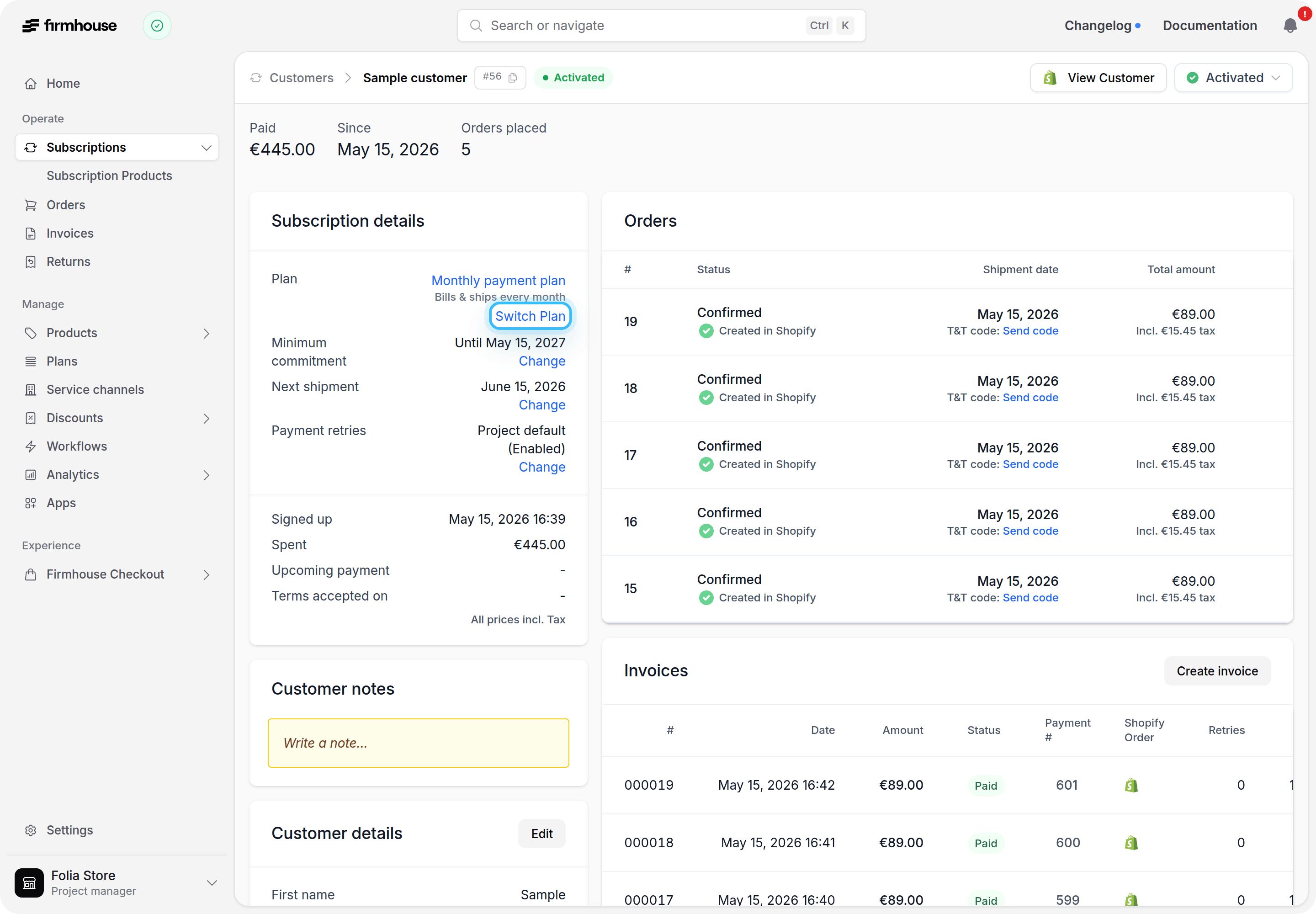The width and height of the screenshot is (1316, 914).
Task: Click order number 18 row
Action: [x=947, y=388]
